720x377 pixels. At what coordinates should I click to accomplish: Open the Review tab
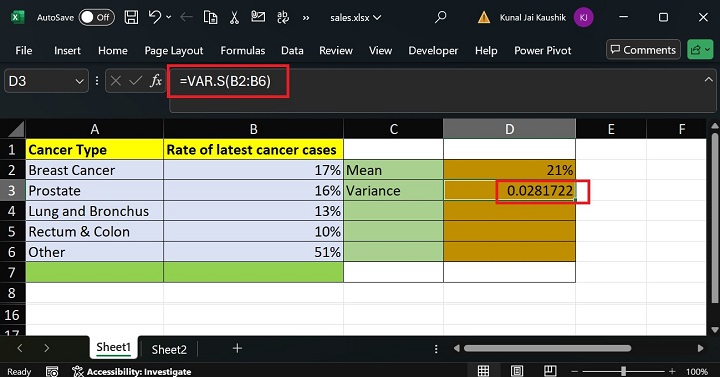pos(336,51)
